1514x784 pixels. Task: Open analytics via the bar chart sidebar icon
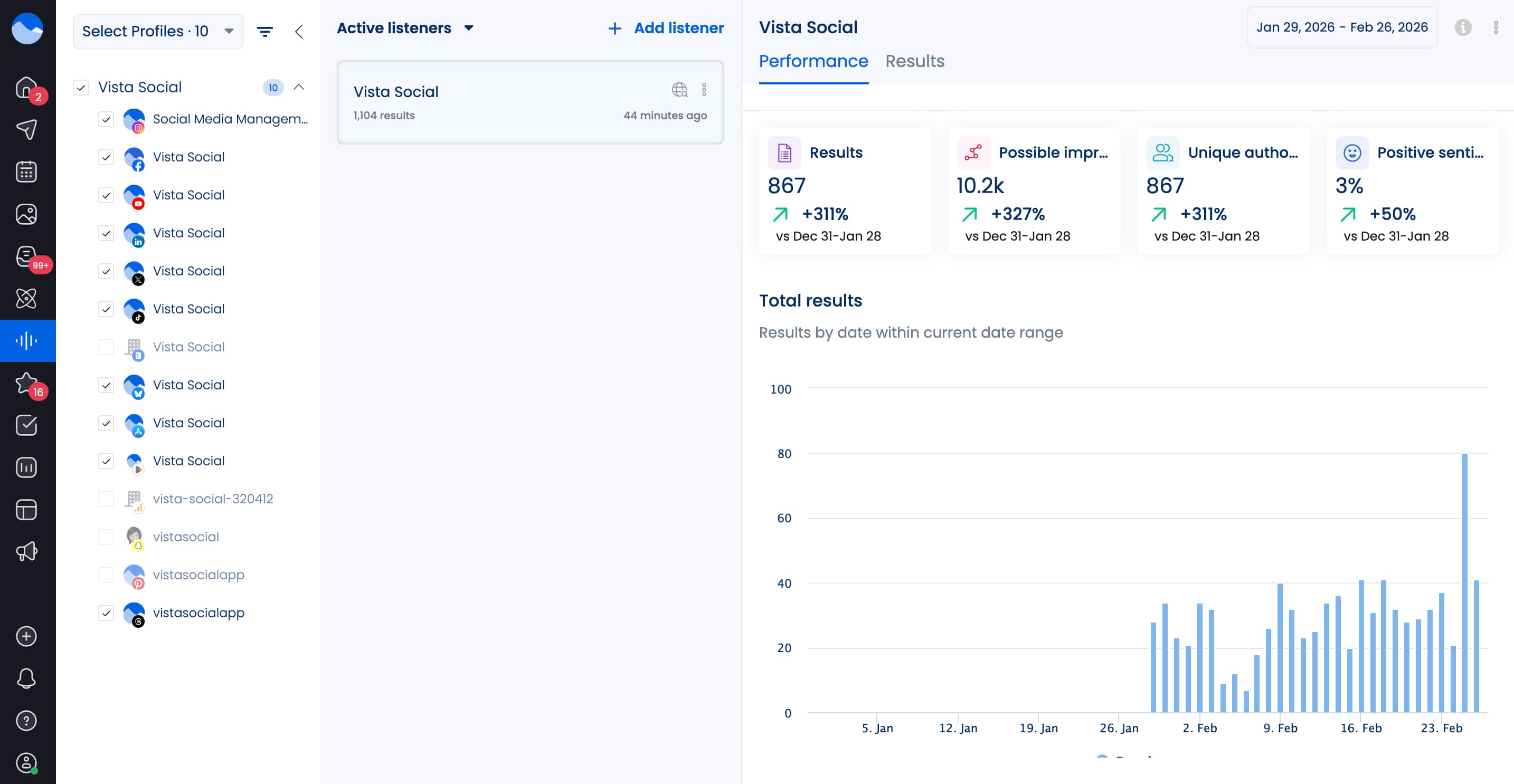[x=26, y=467]
